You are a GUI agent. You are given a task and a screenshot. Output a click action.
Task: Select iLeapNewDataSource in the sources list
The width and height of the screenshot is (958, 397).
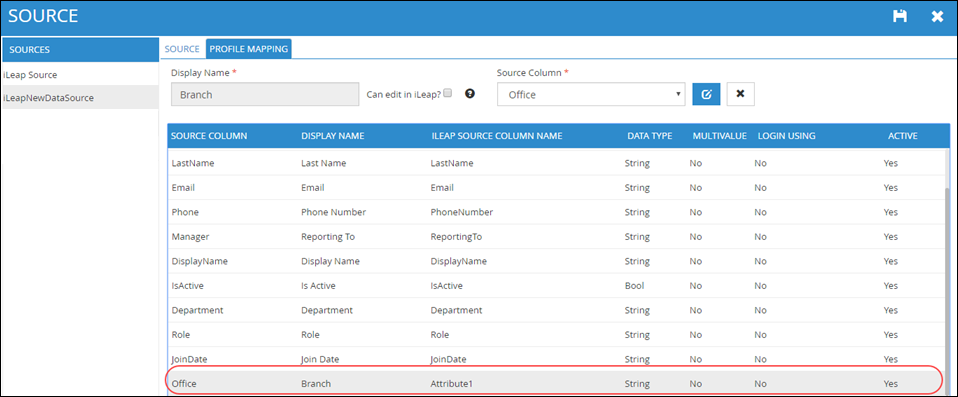80,97
